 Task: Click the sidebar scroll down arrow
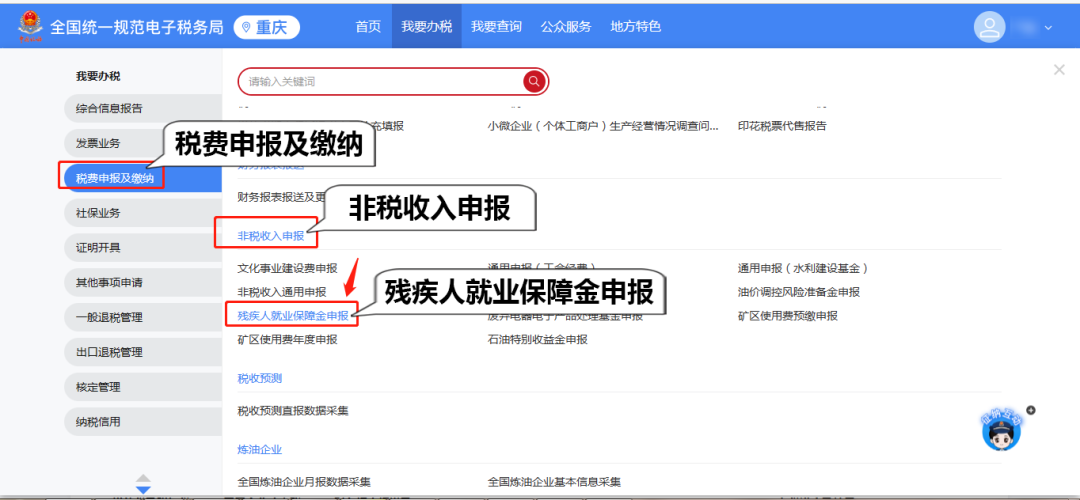(143, 488)
